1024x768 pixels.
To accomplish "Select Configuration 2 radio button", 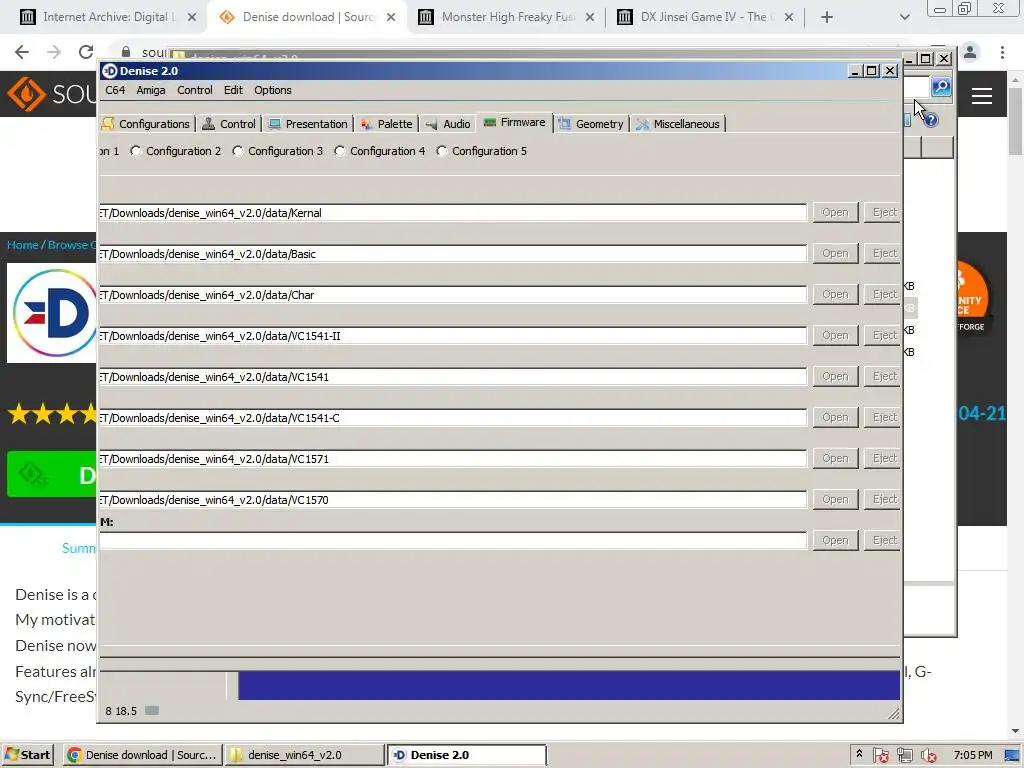I will coord(136,151).
